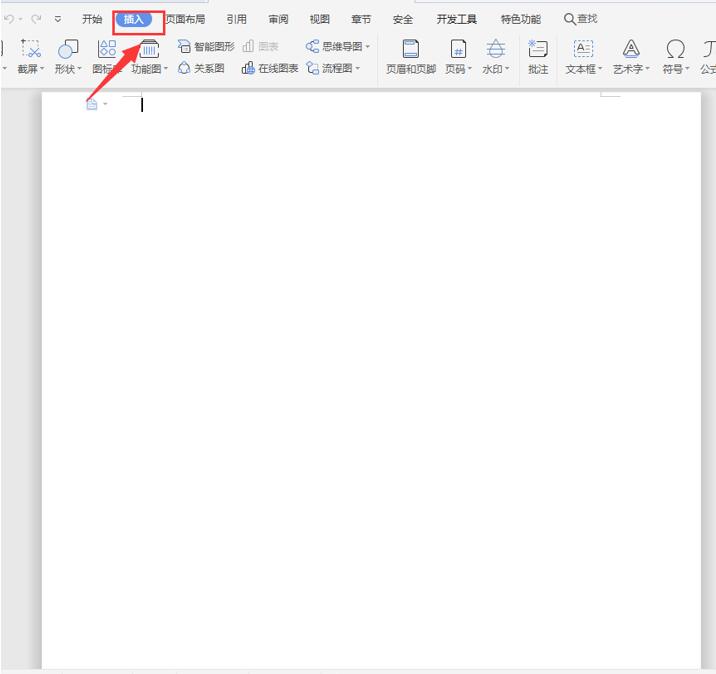
Task: Click the 图表 chart button
Action: [260, 46]
